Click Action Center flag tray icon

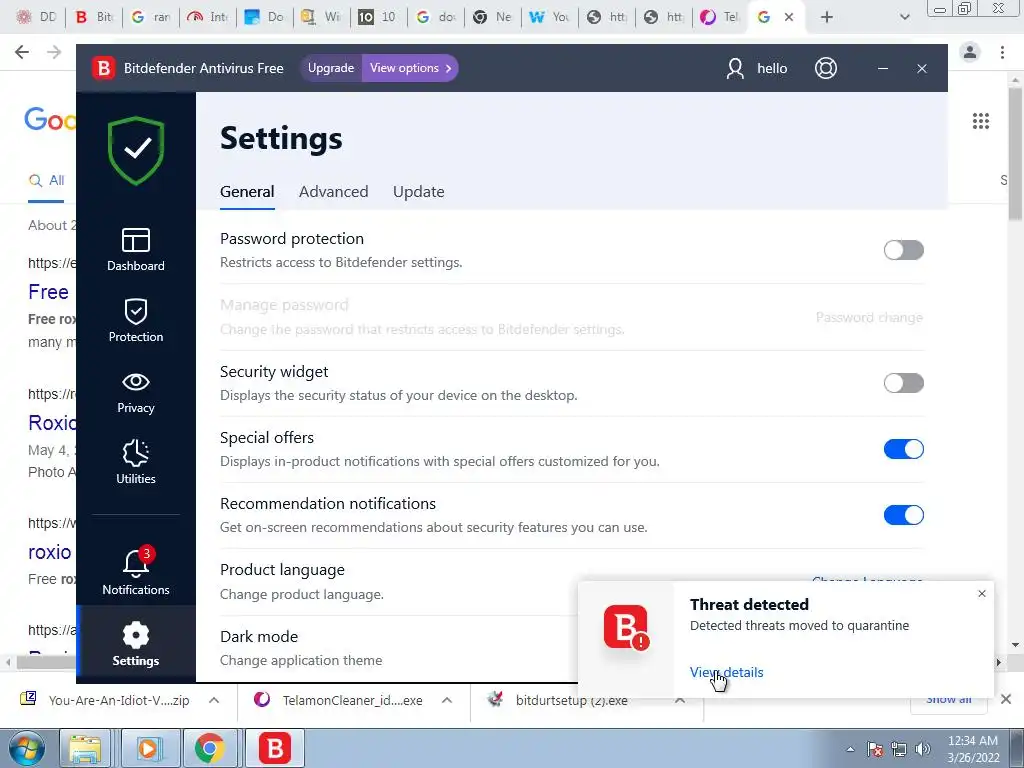coord(875,749)
